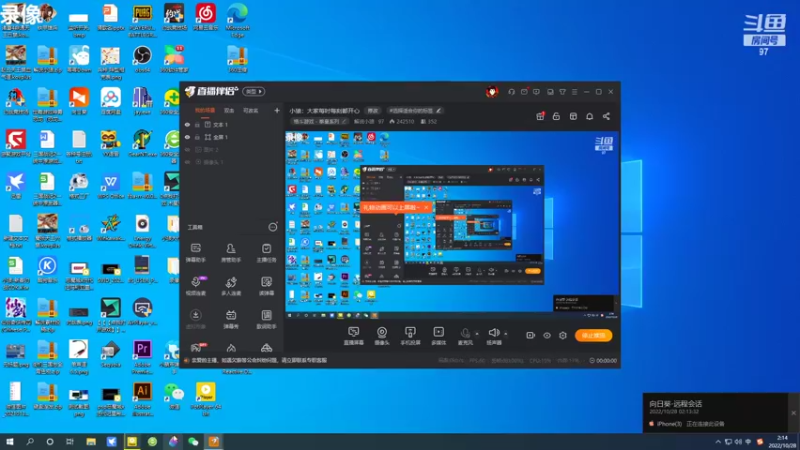Add a new scene with plus button

coord(277,110)
